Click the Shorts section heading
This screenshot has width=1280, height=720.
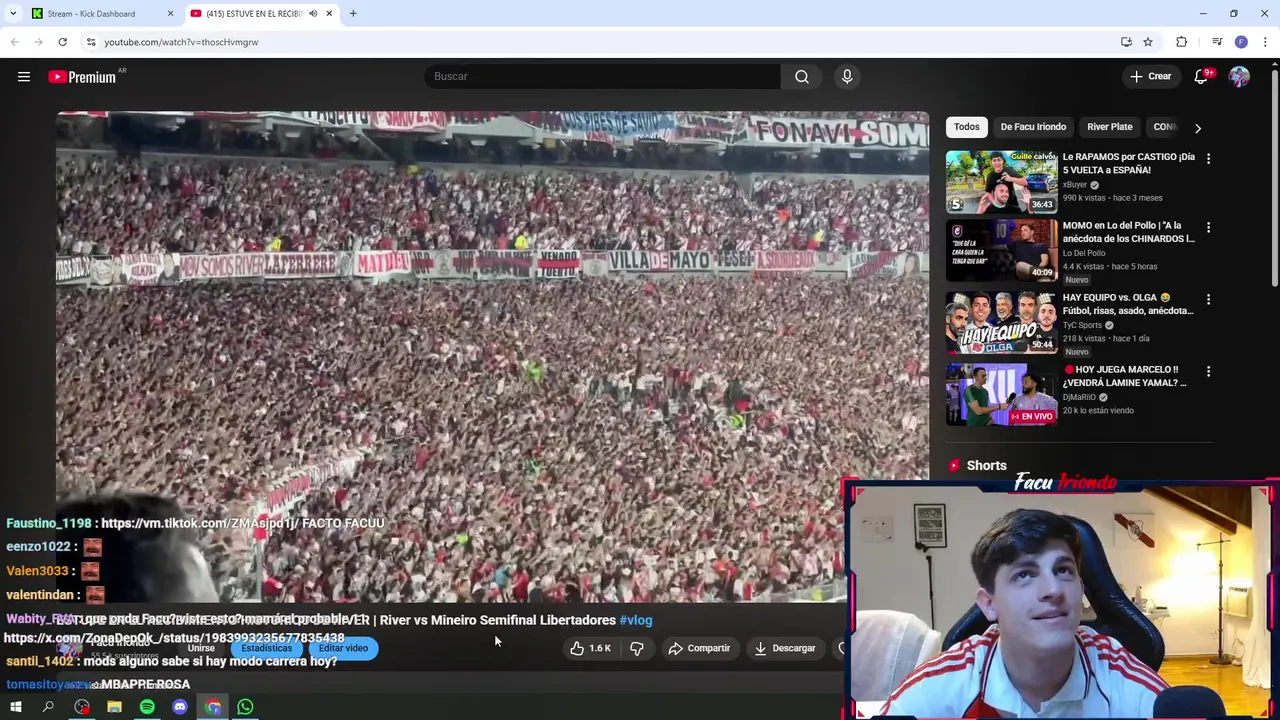click(x=986, y=466)
